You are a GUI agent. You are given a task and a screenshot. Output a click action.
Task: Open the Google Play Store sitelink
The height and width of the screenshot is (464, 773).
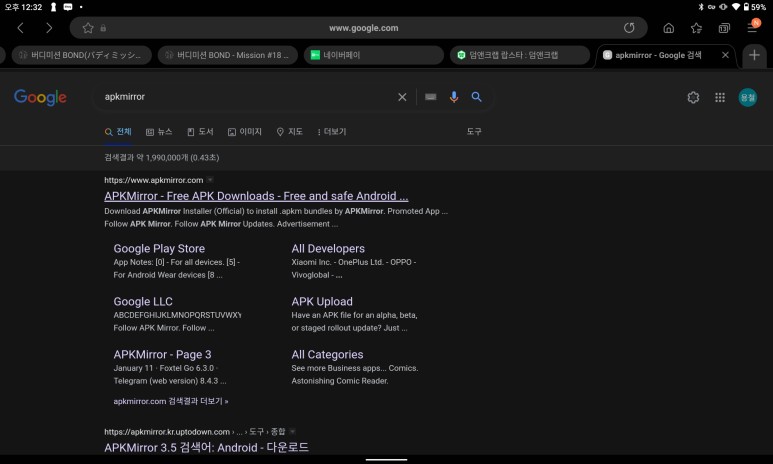pyautogui.click(x=159, y=249)
